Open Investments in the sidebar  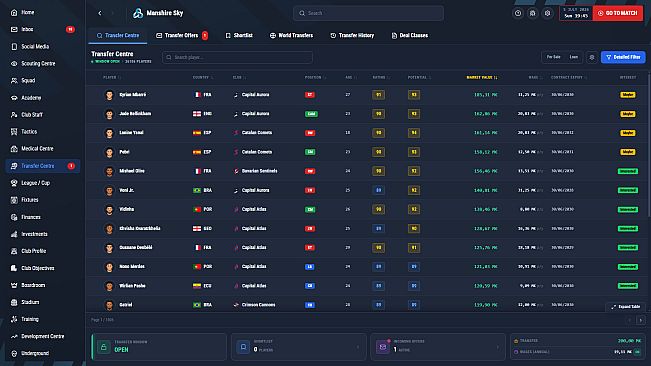[x=42, y=234]
